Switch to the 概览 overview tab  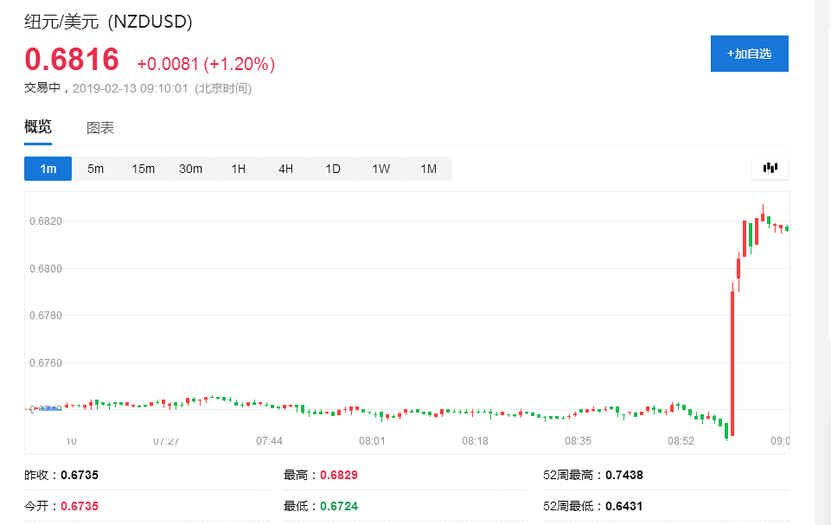tap(38, 127)
